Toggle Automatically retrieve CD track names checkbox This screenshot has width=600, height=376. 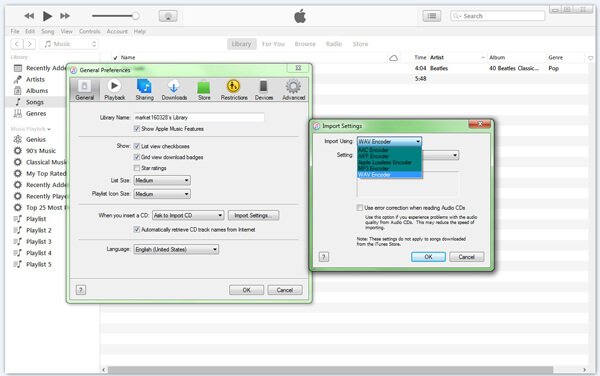coord(137,230)
